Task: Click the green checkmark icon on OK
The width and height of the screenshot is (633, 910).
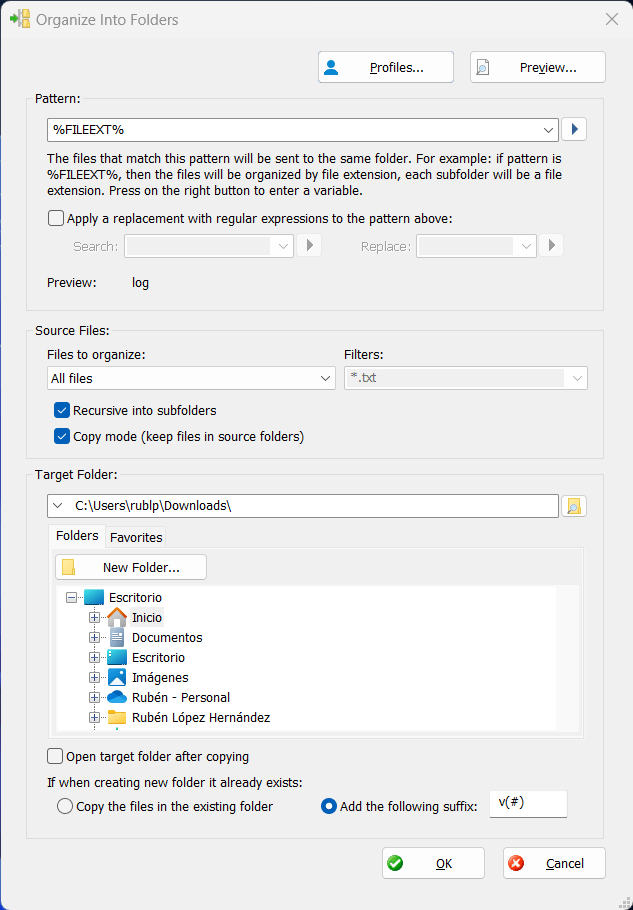Action: 395,862
